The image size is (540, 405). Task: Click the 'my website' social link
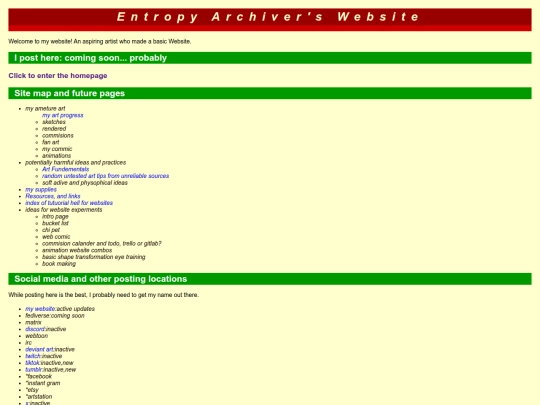click(40, 309)
